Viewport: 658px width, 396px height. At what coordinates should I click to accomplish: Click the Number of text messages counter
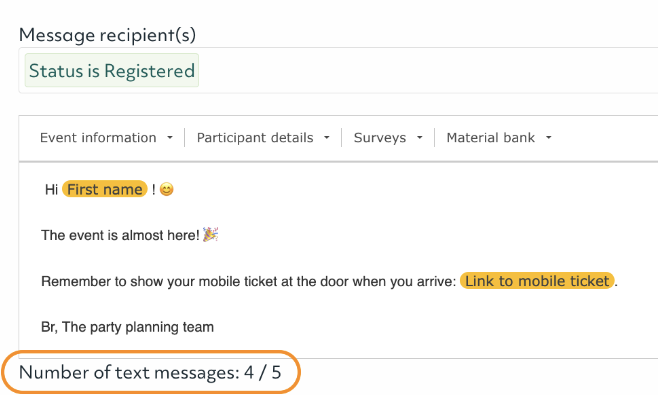[150, 373]
